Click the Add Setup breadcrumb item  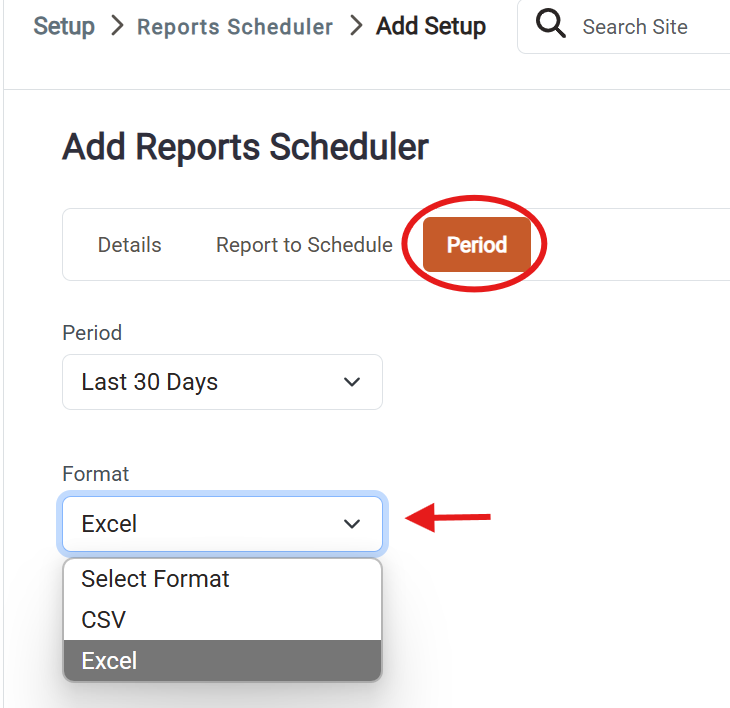coord(431,26)
